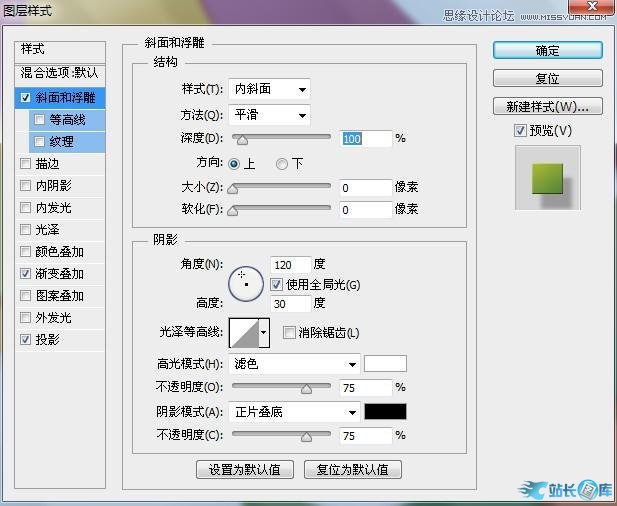Open the gloss contour picker arrow
Viewport: 617px width, 506px height.
click(x=265, y=332)
